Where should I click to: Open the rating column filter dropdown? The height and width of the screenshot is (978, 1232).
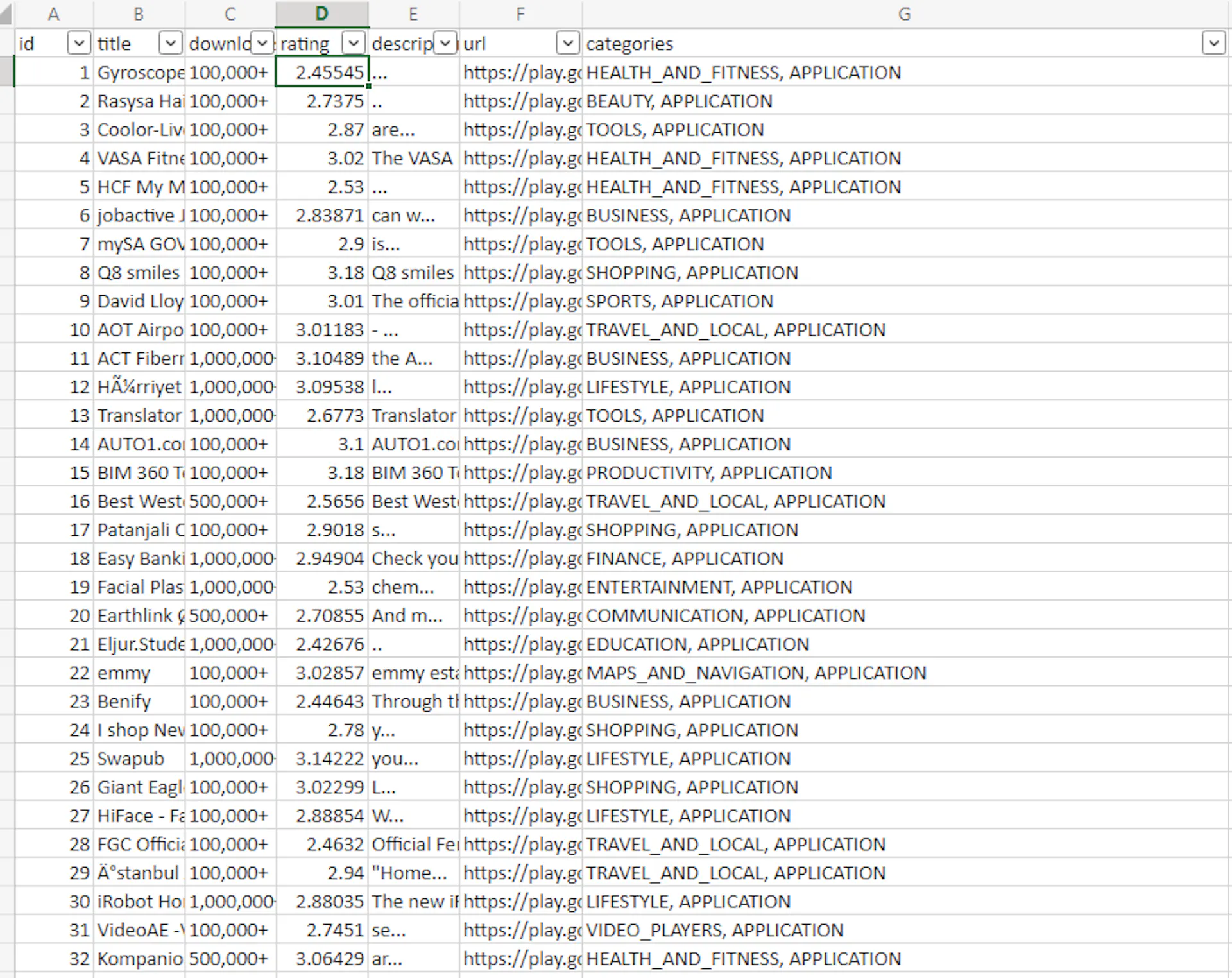click(354, 43)
